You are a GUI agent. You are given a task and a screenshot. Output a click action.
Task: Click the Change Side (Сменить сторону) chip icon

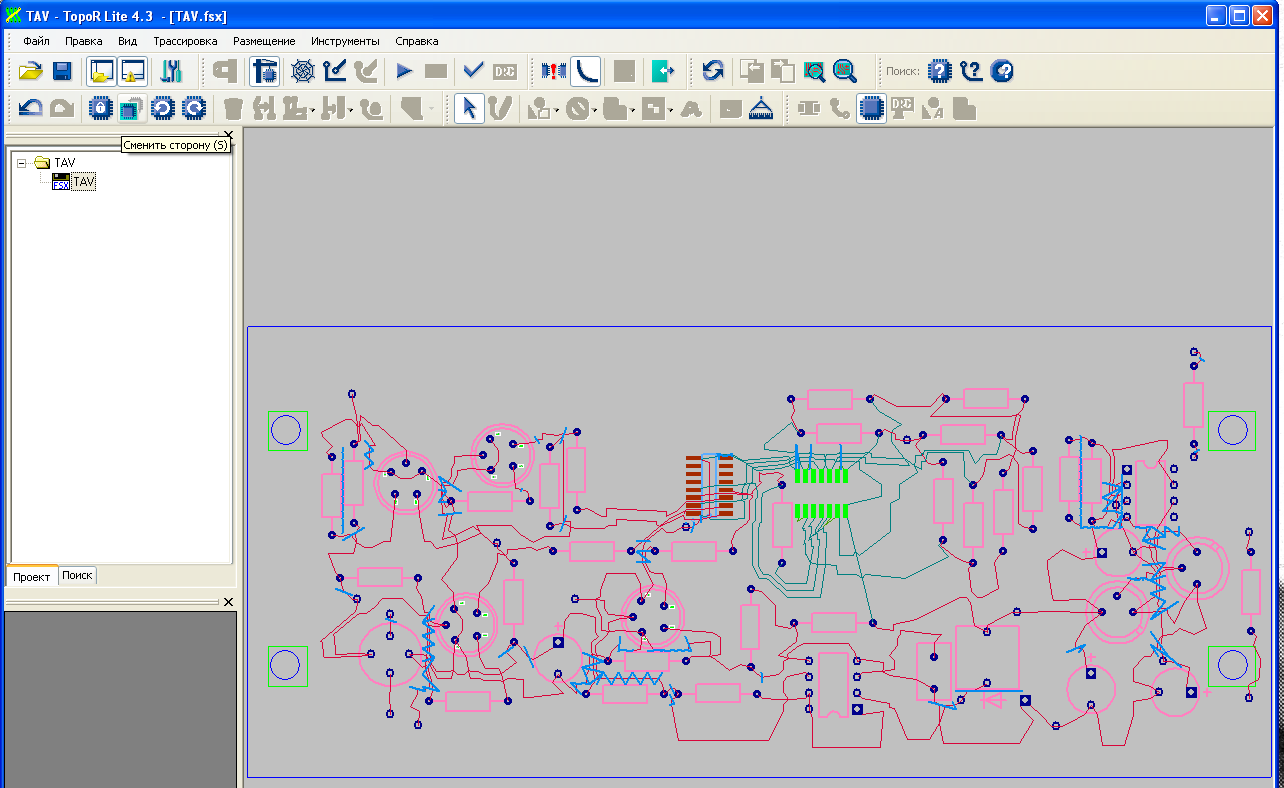pos(131,108)
